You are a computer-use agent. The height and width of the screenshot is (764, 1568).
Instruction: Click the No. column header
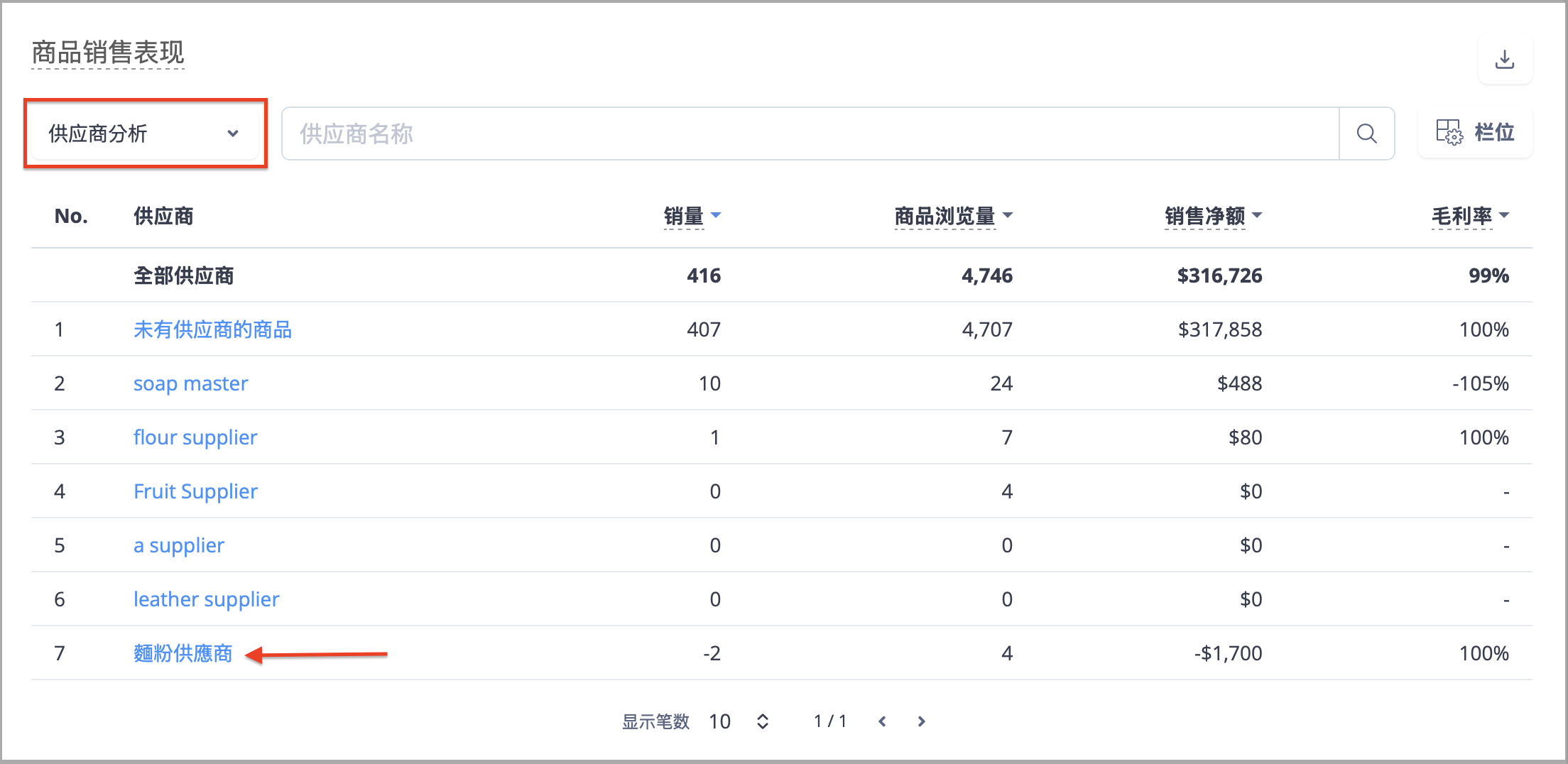[x=71, y=216]
